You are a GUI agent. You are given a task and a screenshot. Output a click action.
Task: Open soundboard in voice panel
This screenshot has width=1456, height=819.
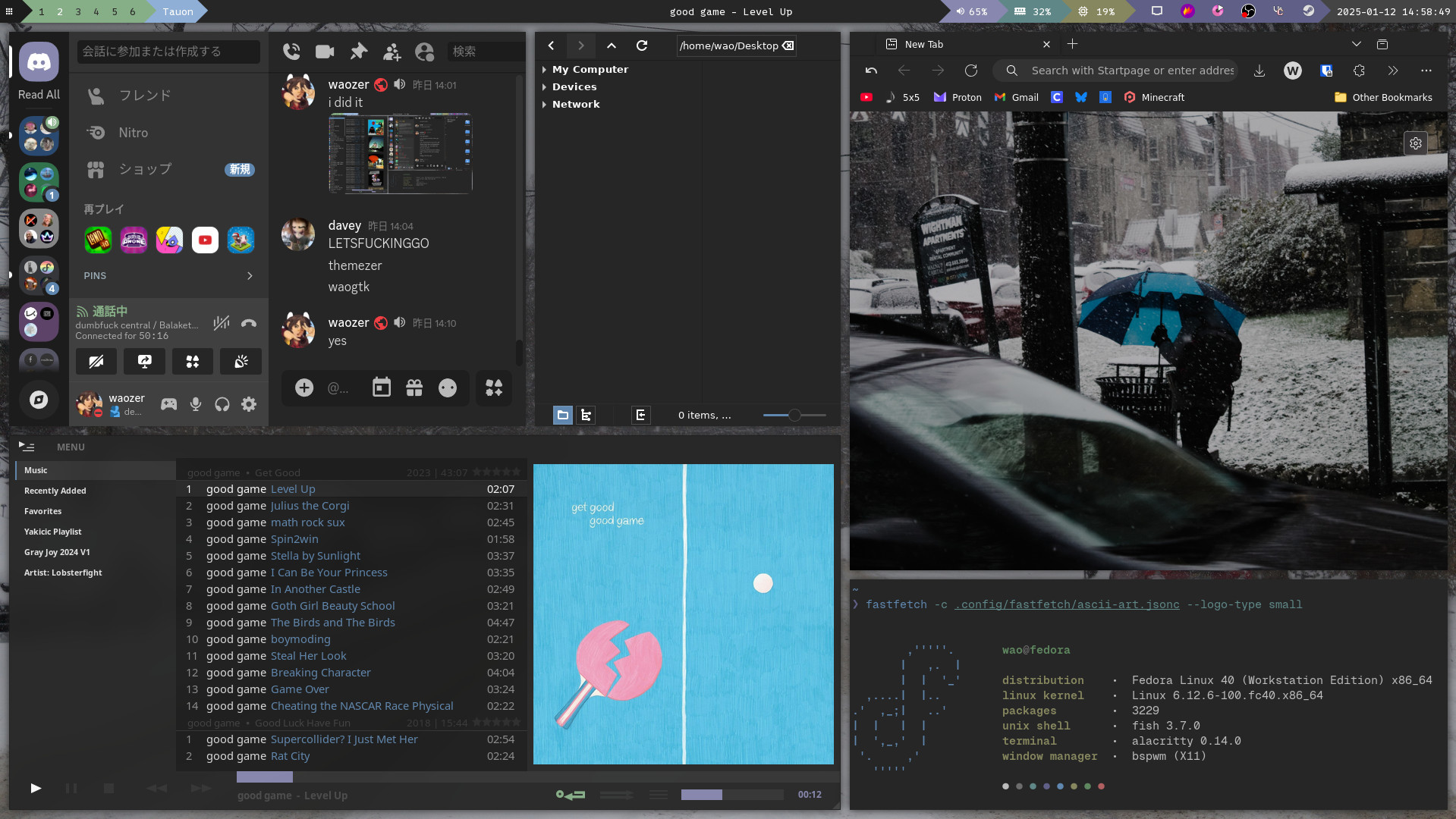(241, 362)
